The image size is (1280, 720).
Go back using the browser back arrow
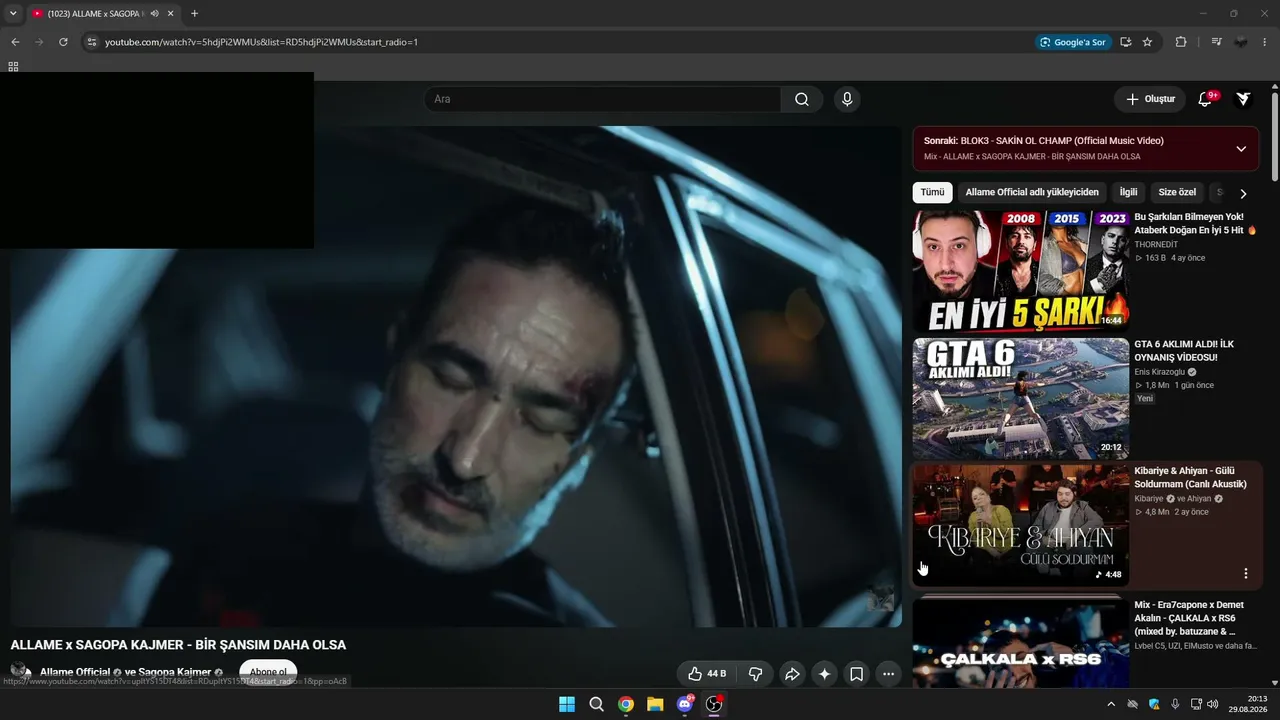pyautogui.click(x=15, y=42)
